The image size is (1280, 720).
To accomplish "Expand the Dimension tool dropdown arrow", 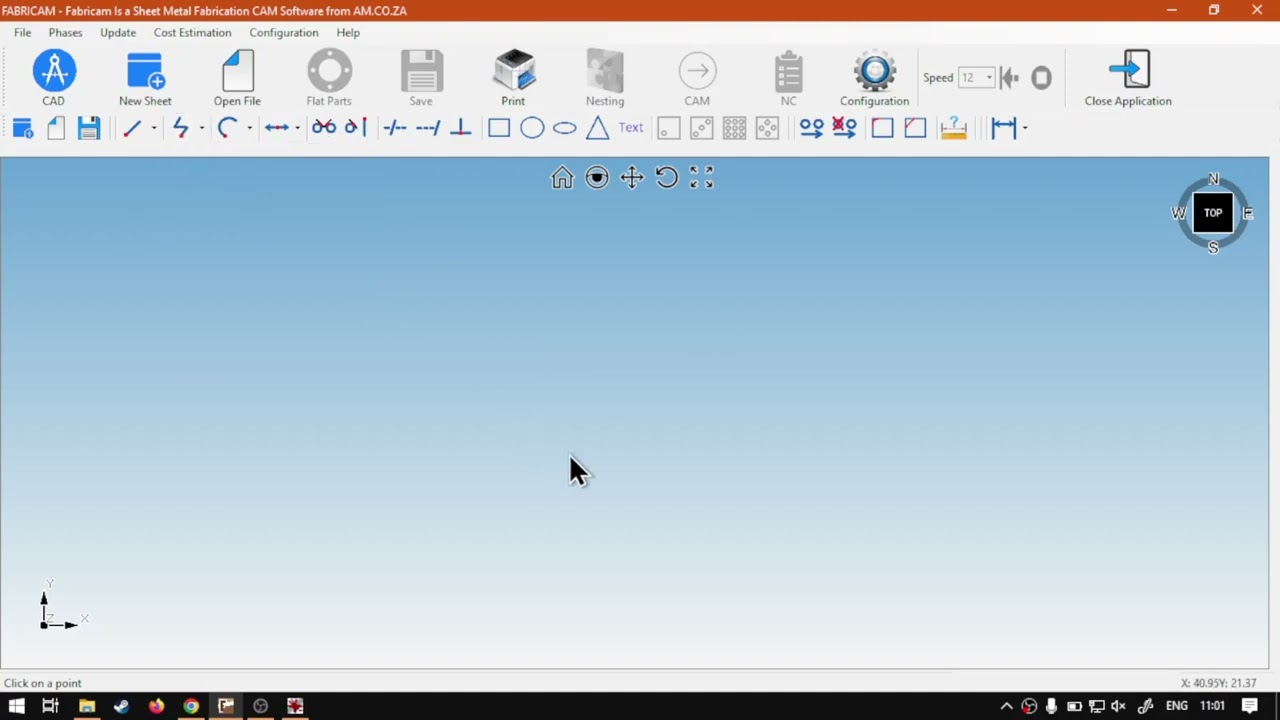I will click(1025, 128).
